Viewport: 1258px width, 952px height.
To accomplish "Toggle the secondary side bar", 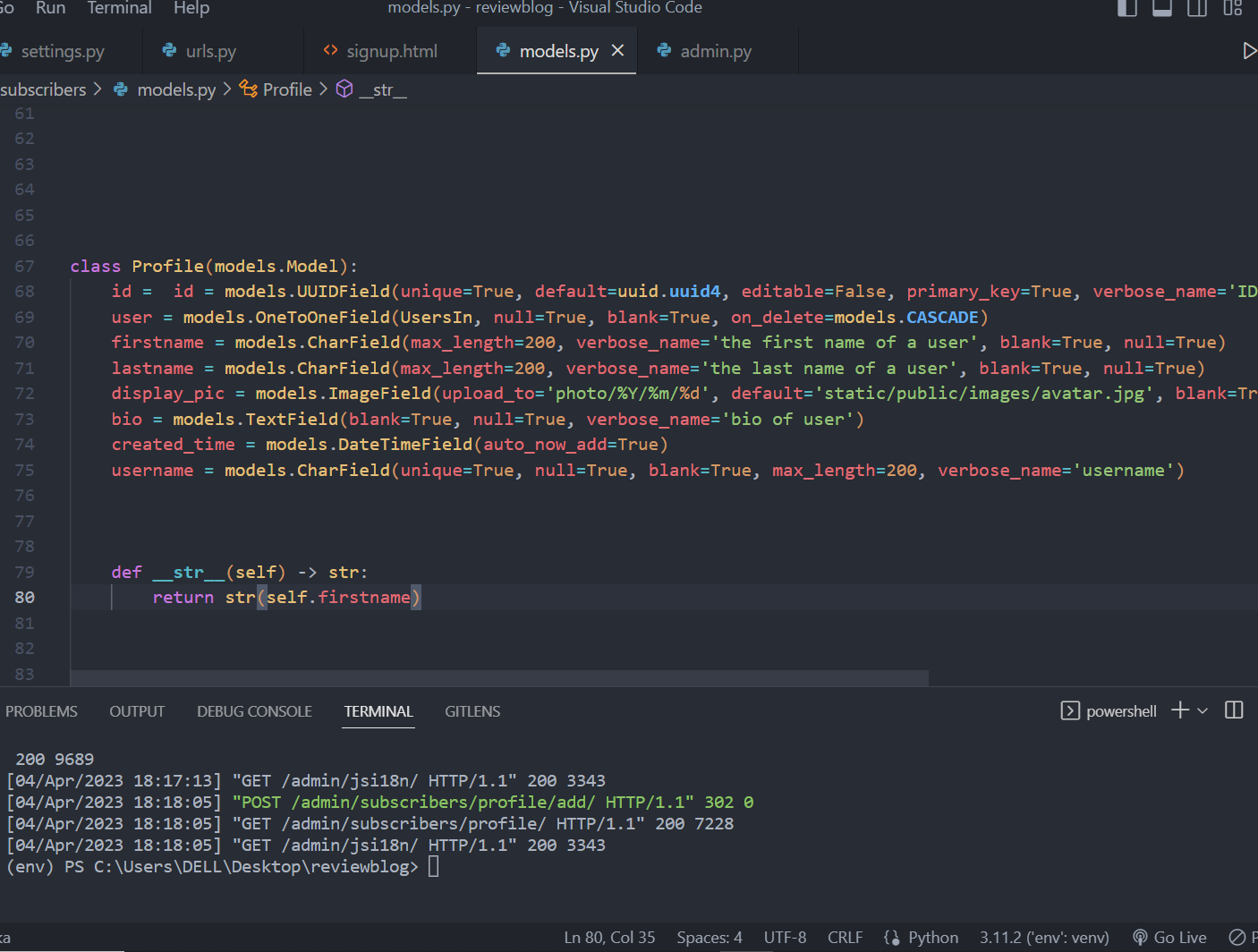I will [x=1197, y=8].
